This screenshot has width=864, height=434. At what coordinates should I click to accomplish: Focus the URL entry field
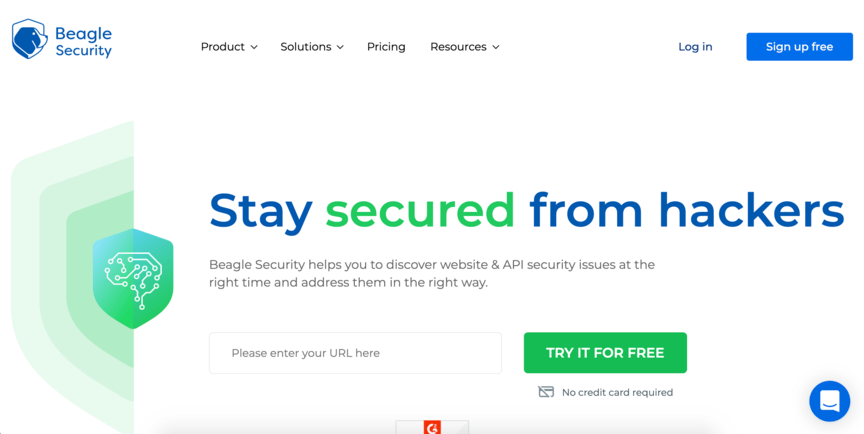coord(355,353)
